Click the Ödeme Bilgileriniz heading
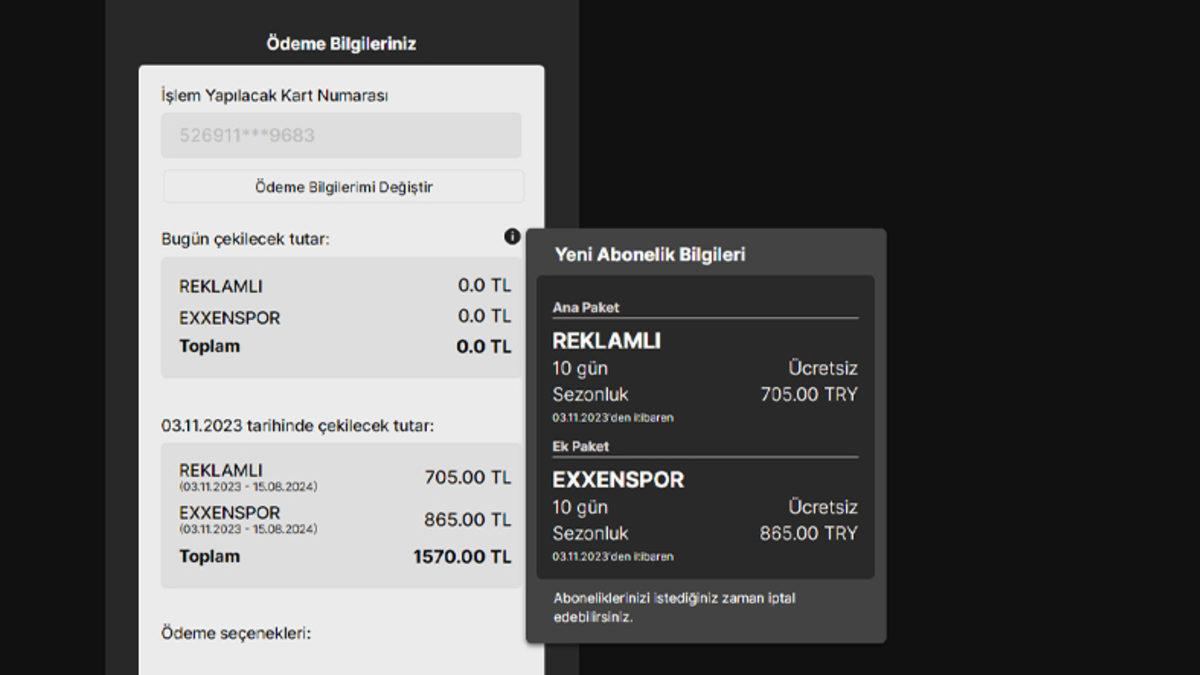Image resolution: width=1200 pixels, height=675 pixels. click(x=341, y=44)
